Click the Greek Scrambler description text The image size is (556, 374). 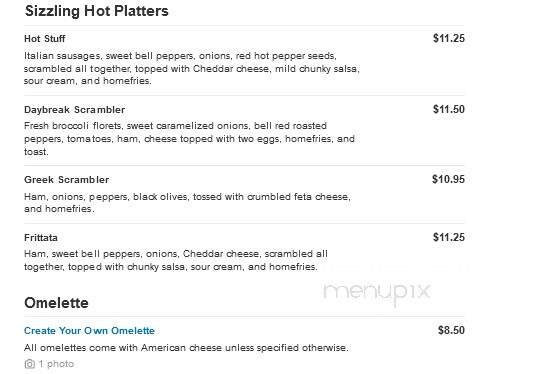point(187,203)
